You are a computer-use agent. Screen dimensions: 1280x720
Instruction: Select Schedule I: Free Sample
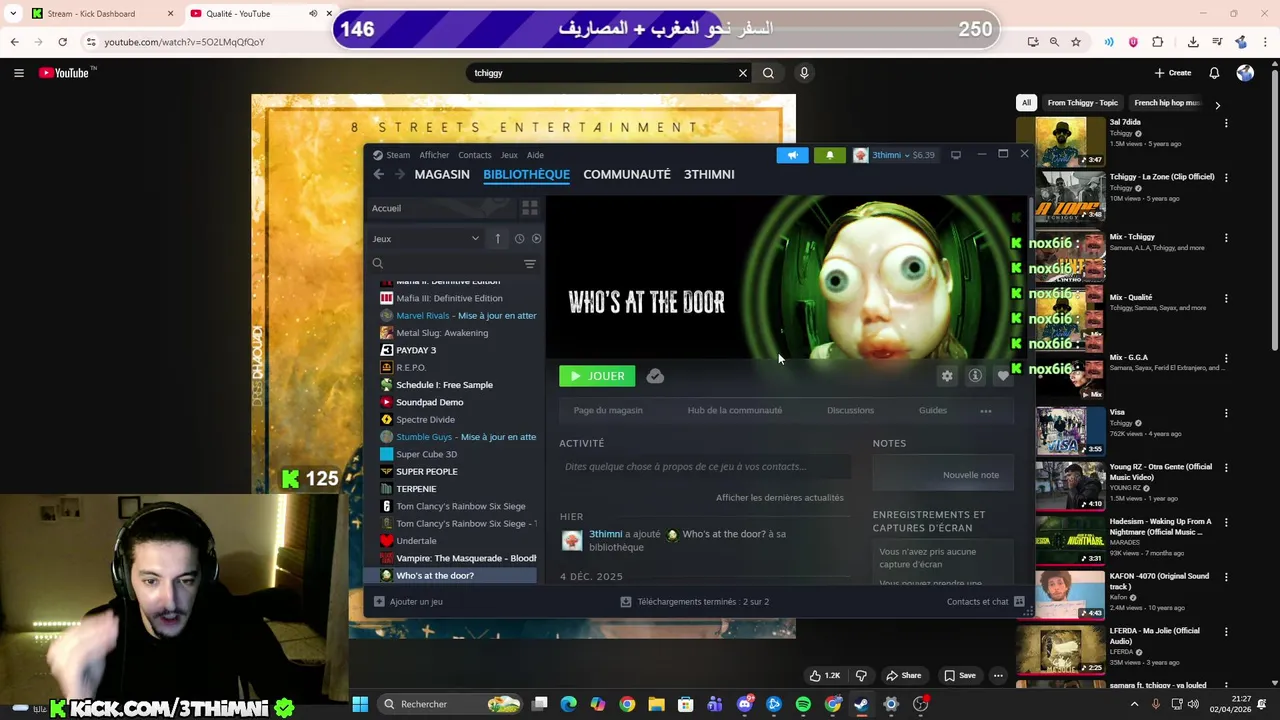(x=444, y=385)
